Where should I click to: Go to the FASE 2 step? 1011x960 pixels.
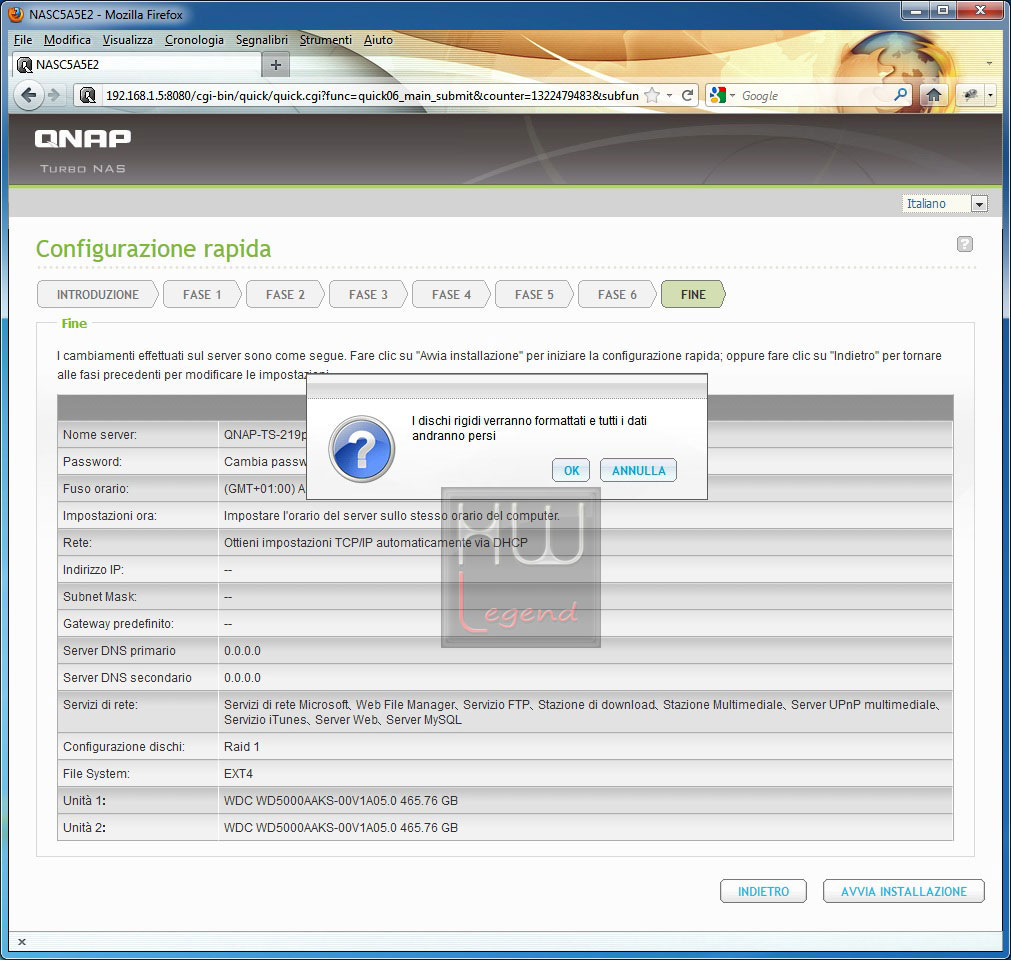pos(285,295)
